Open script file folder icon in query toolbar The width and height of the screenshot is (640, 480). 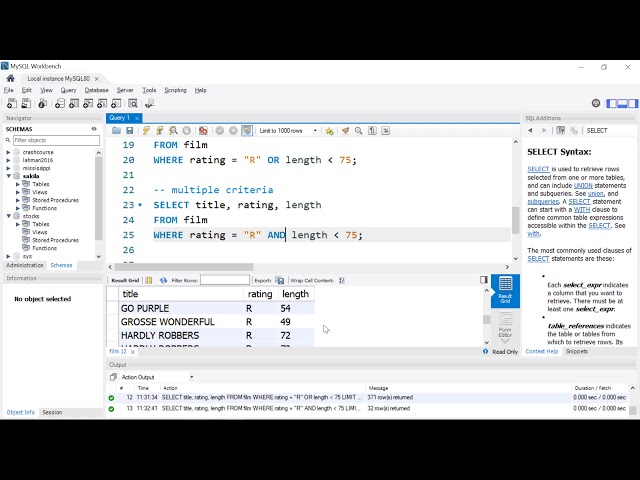116,131
